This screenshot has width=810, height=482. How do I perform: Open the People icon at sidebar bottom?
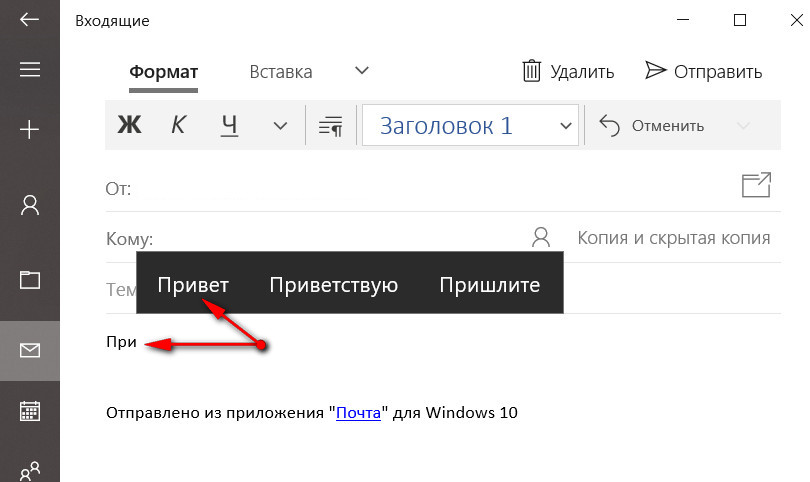(x=29, y=471)
